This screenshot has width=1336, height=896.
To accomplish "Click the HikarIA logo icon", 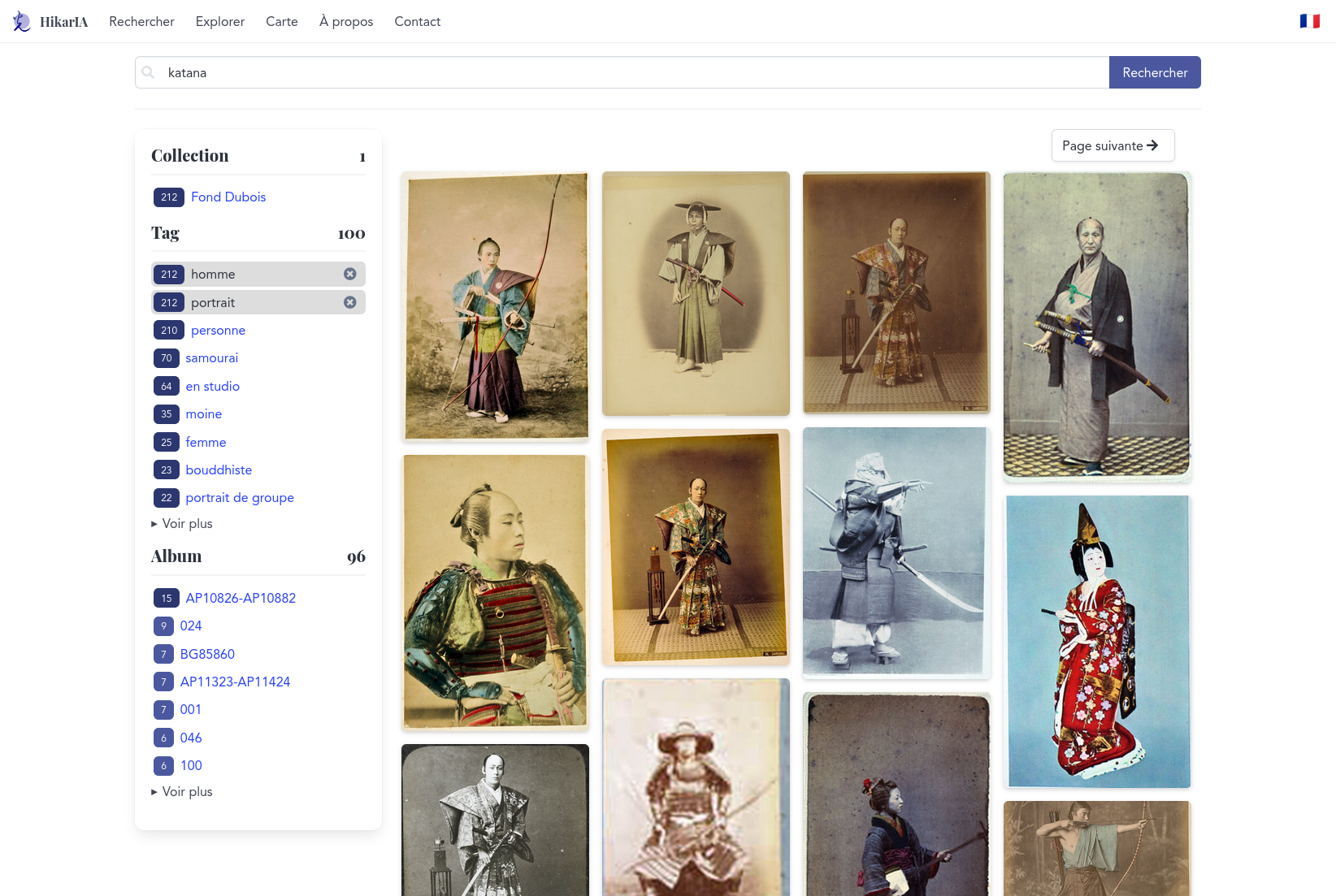I will [22, 22].
